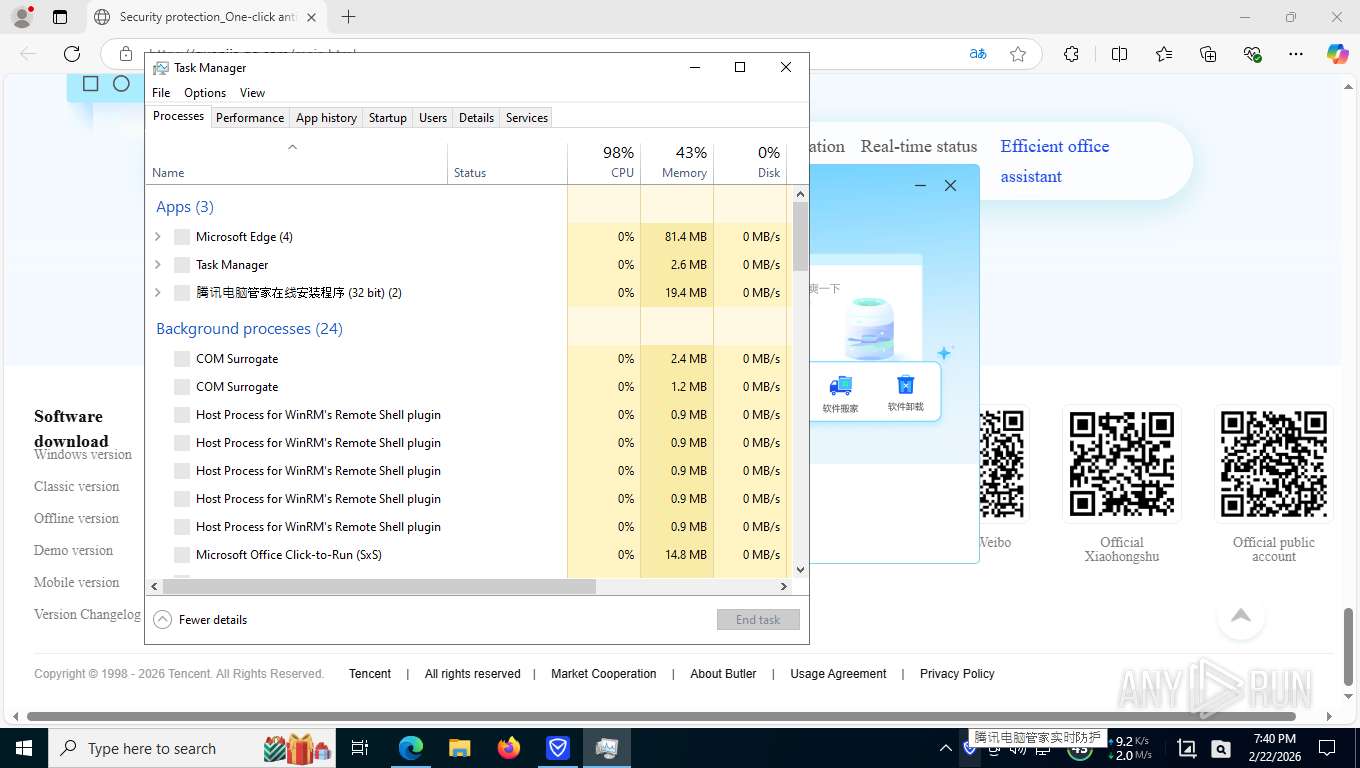Click the Apps (3) group heading

coord(185,207)
